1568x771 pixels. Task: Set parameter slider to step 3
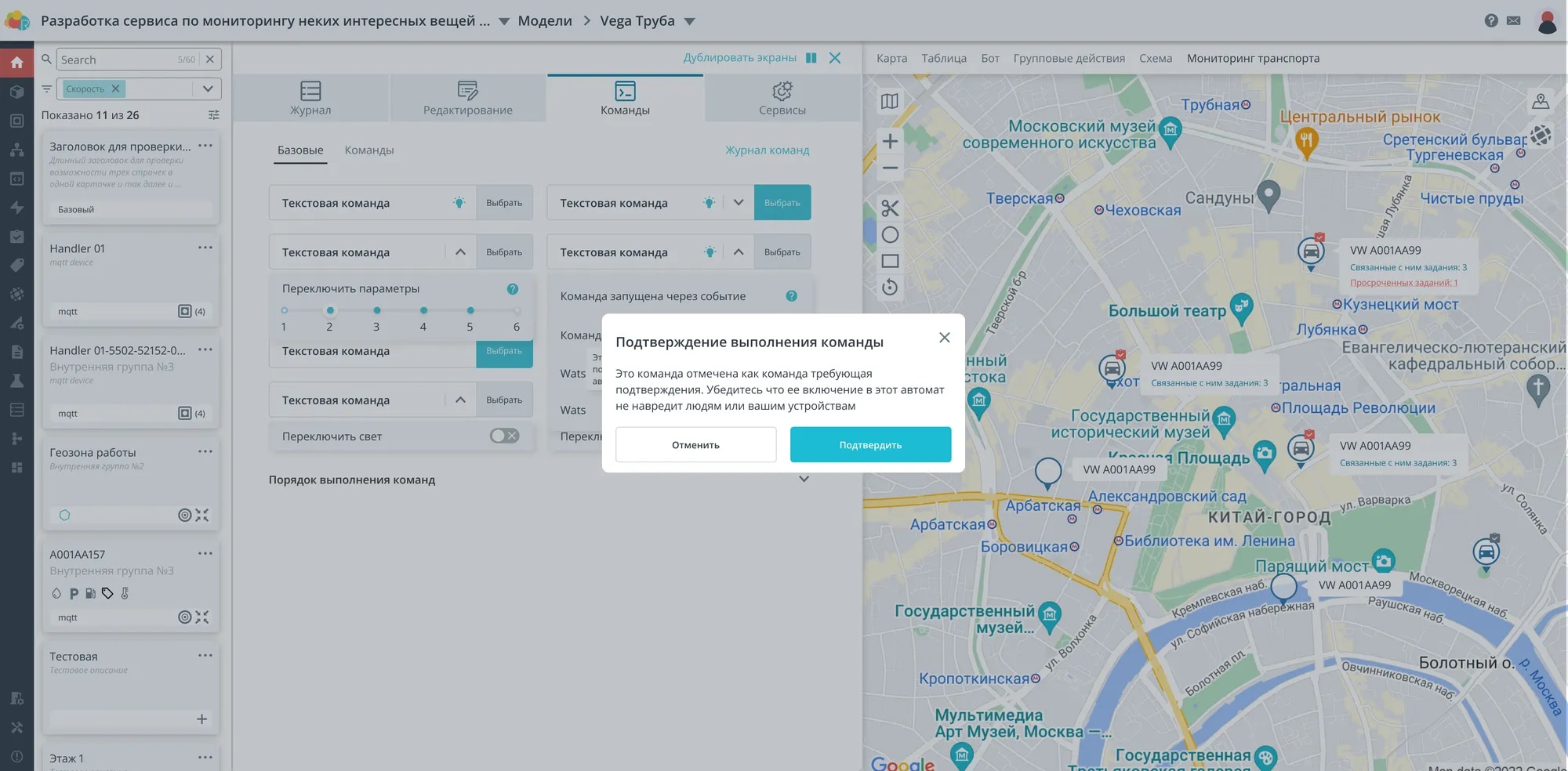377,310
